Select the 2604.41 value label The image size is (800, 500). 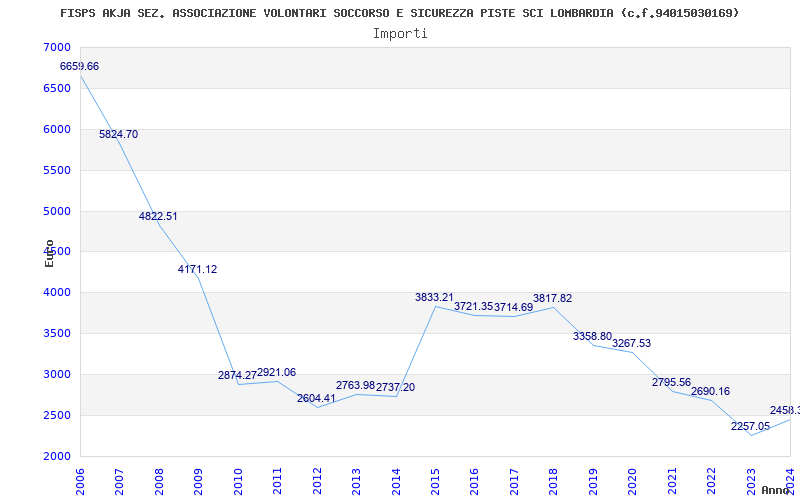(316, 398)
